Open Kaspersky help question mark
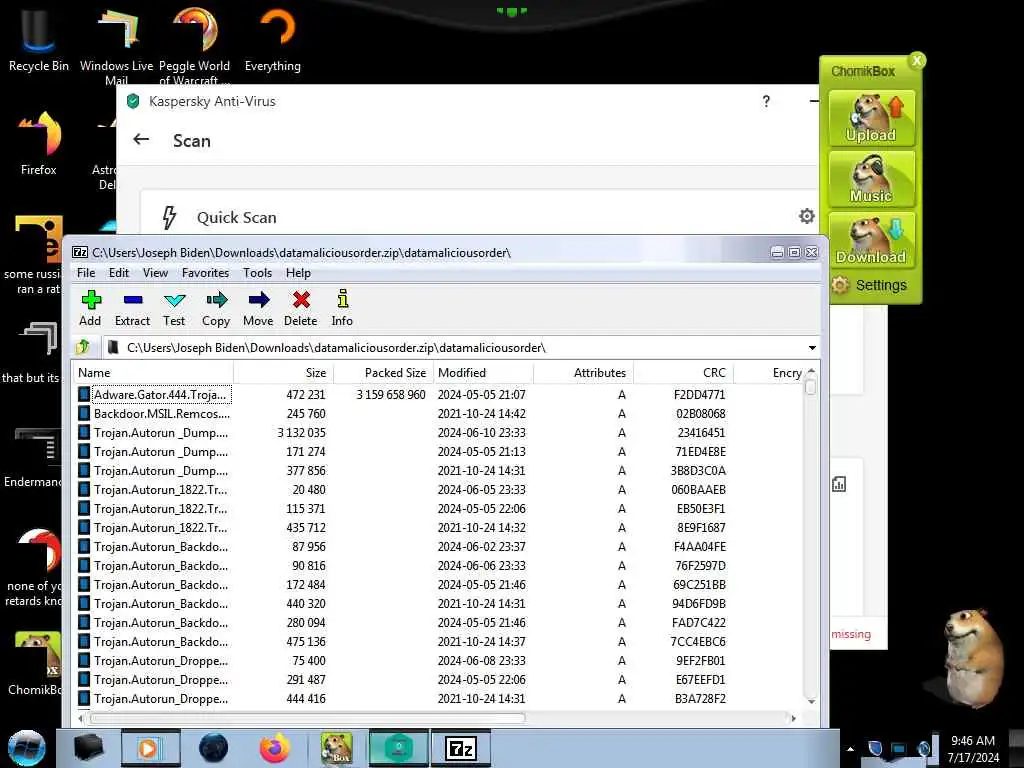This screenshot has width=1024, height=768. (x=766, y=101)
